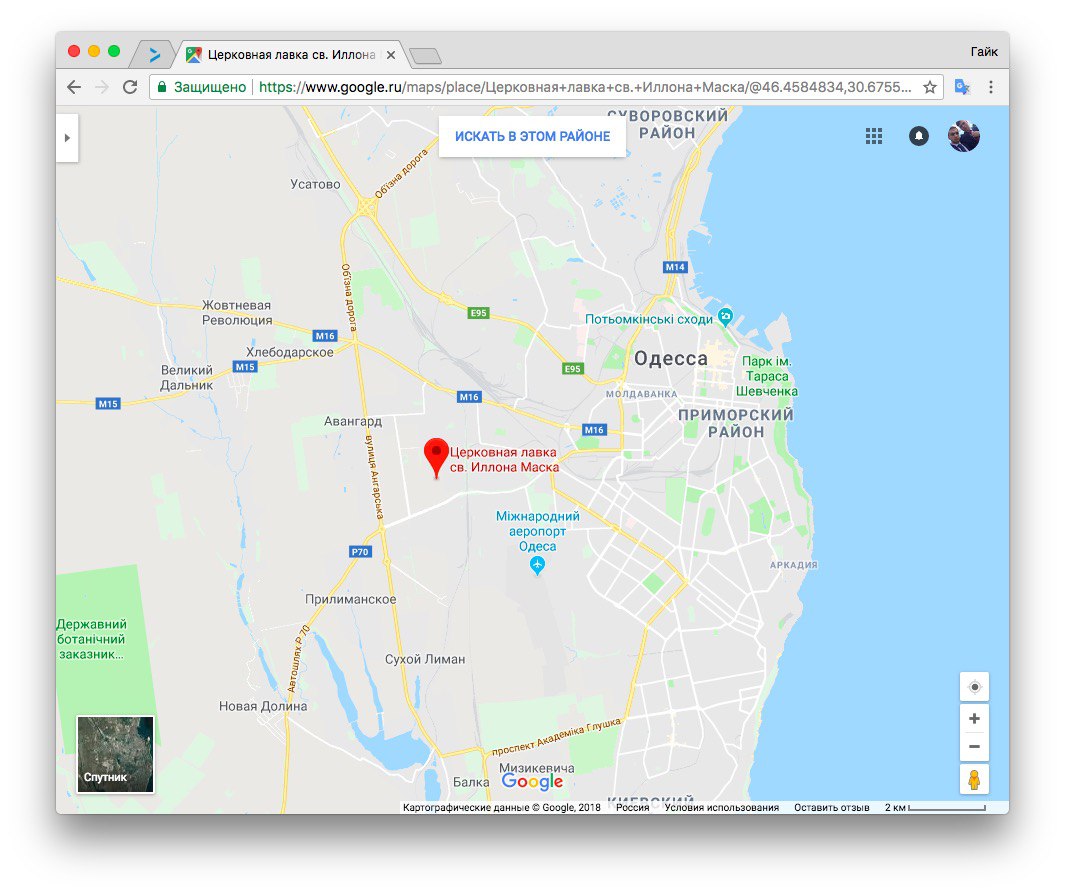Click the Державний ботанічний заказник label
This screenshot has height=894, width=1065.
[x=91, y=639]
